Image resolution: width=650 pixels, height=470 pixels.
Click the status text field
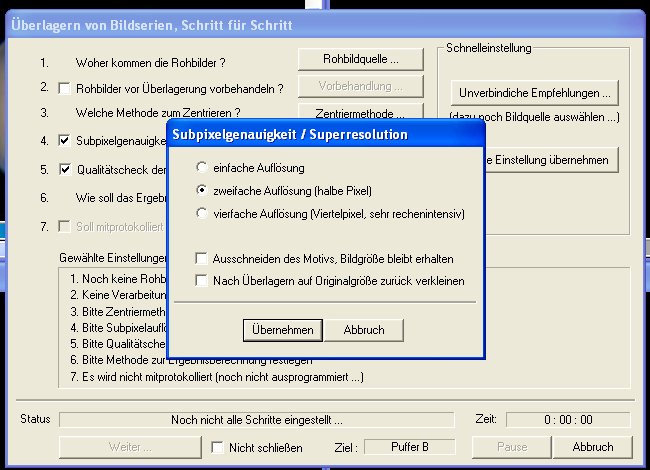pos(256,420)
